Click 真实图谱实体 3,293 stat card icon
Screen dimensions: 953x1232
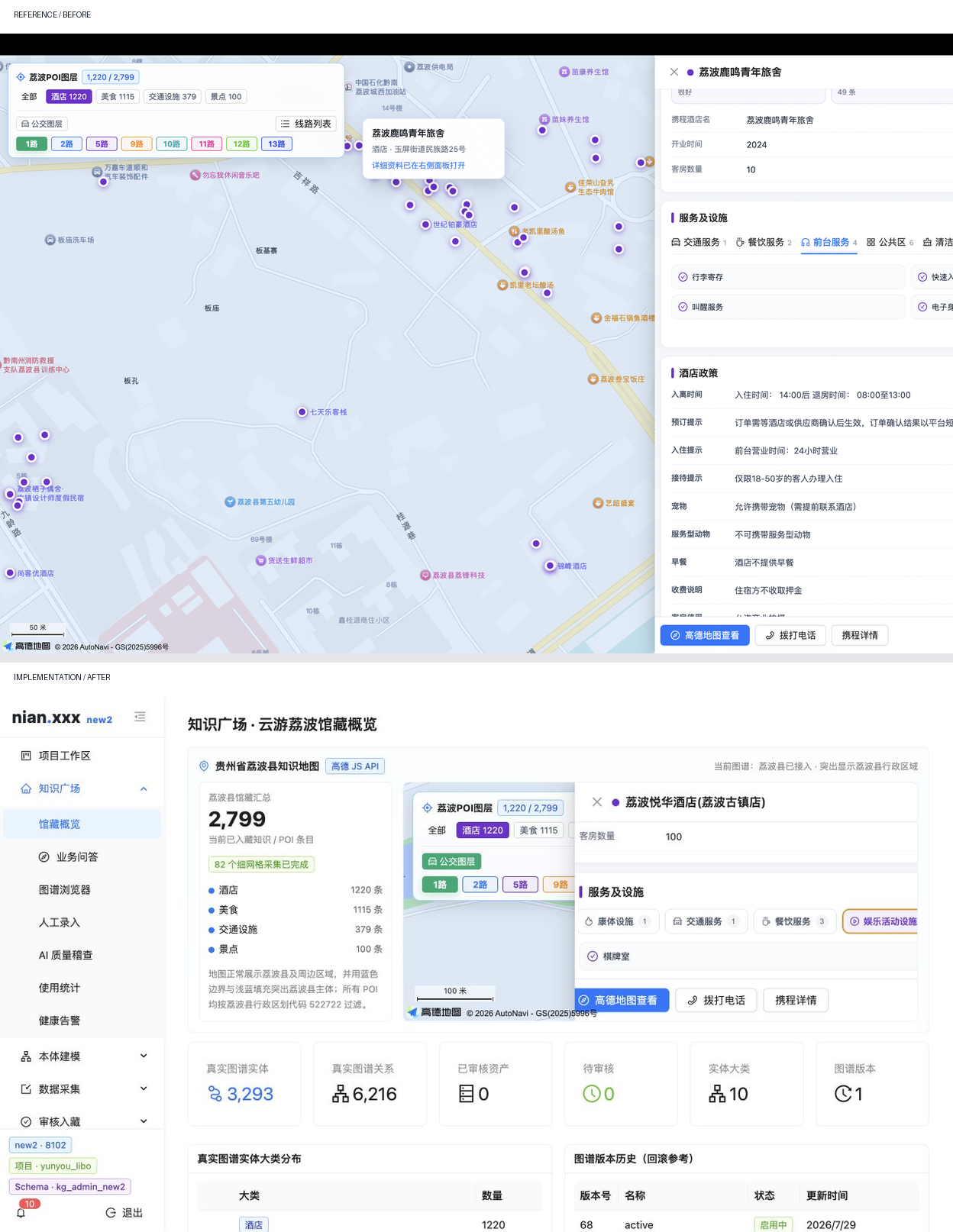click(x=215, y=1094)
